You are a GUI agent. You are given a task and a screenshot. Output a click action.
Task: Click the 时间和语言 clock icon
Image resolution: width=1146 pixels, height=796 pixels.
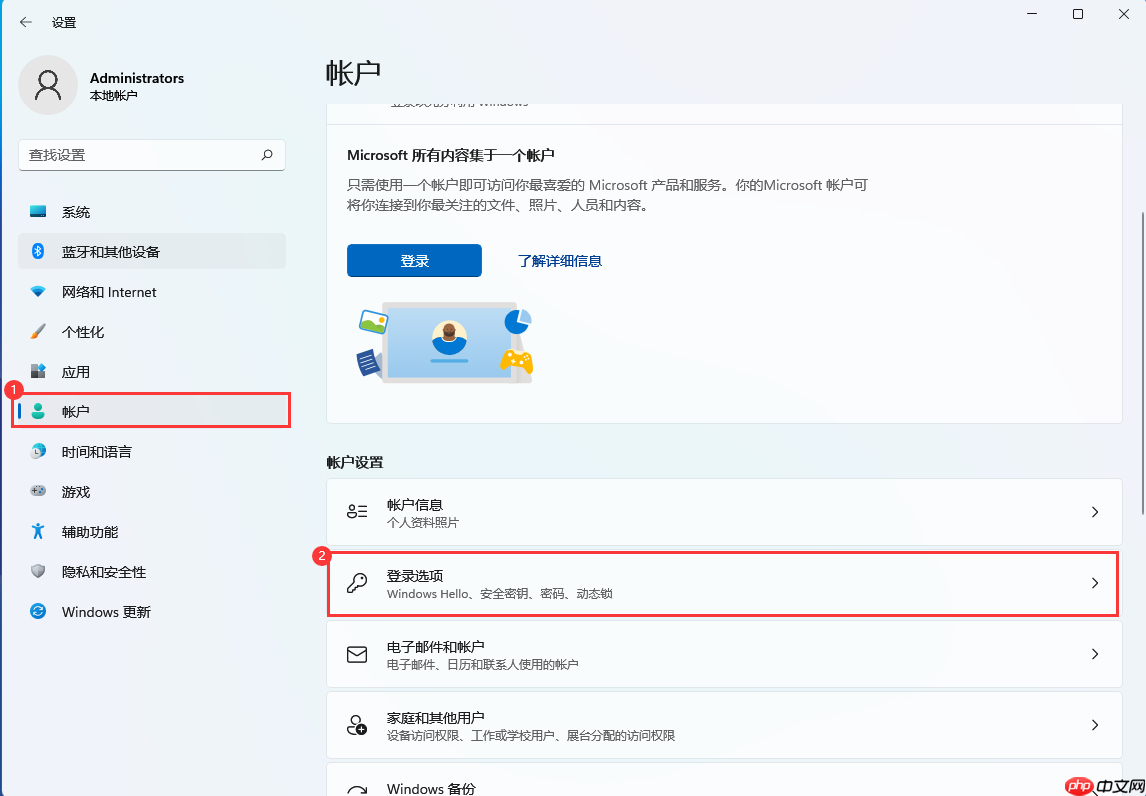tap(36, 451)
